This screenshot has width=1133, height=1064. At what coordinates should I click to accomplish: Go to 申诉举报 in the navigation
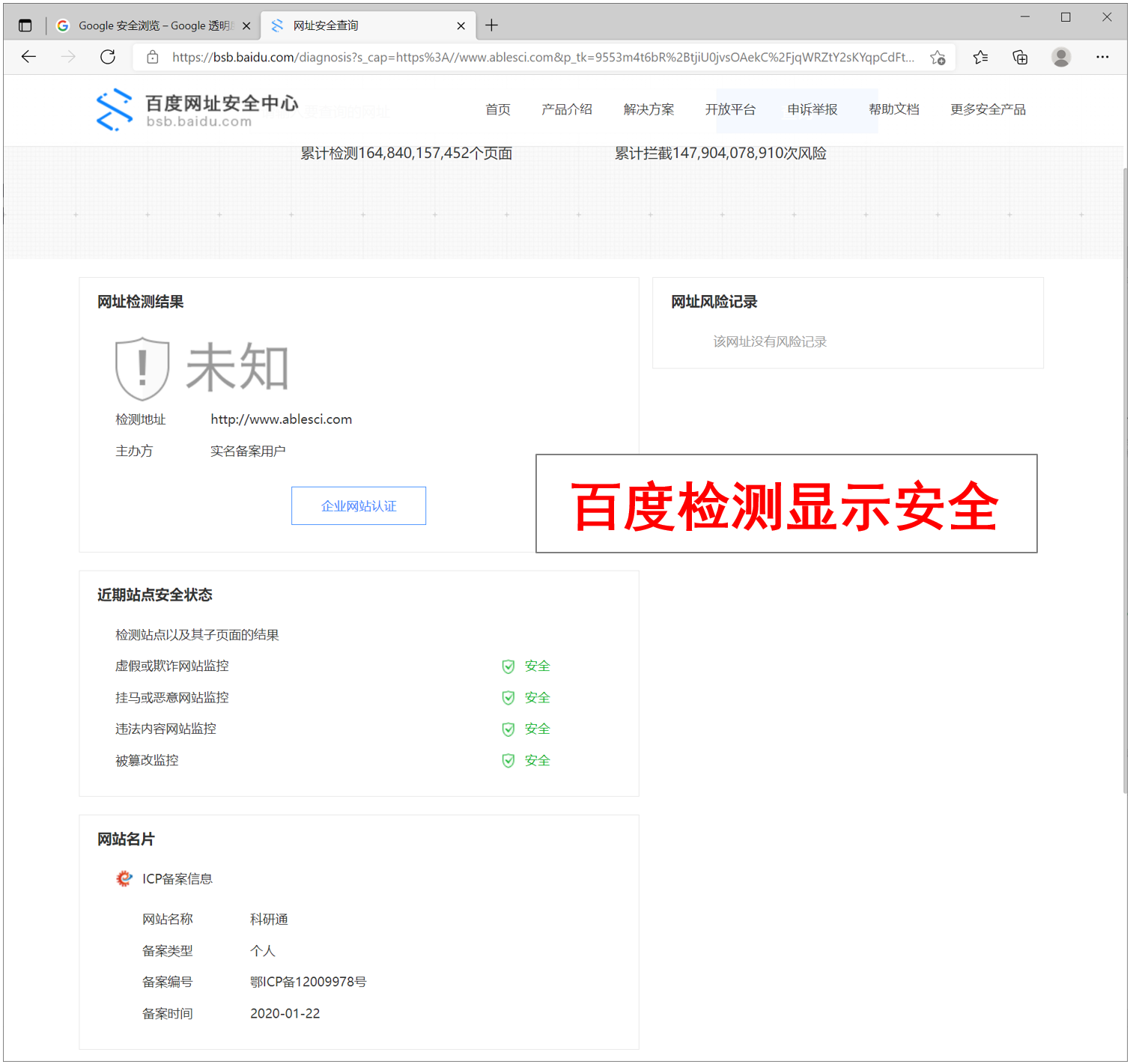click(x=812, y=109)
